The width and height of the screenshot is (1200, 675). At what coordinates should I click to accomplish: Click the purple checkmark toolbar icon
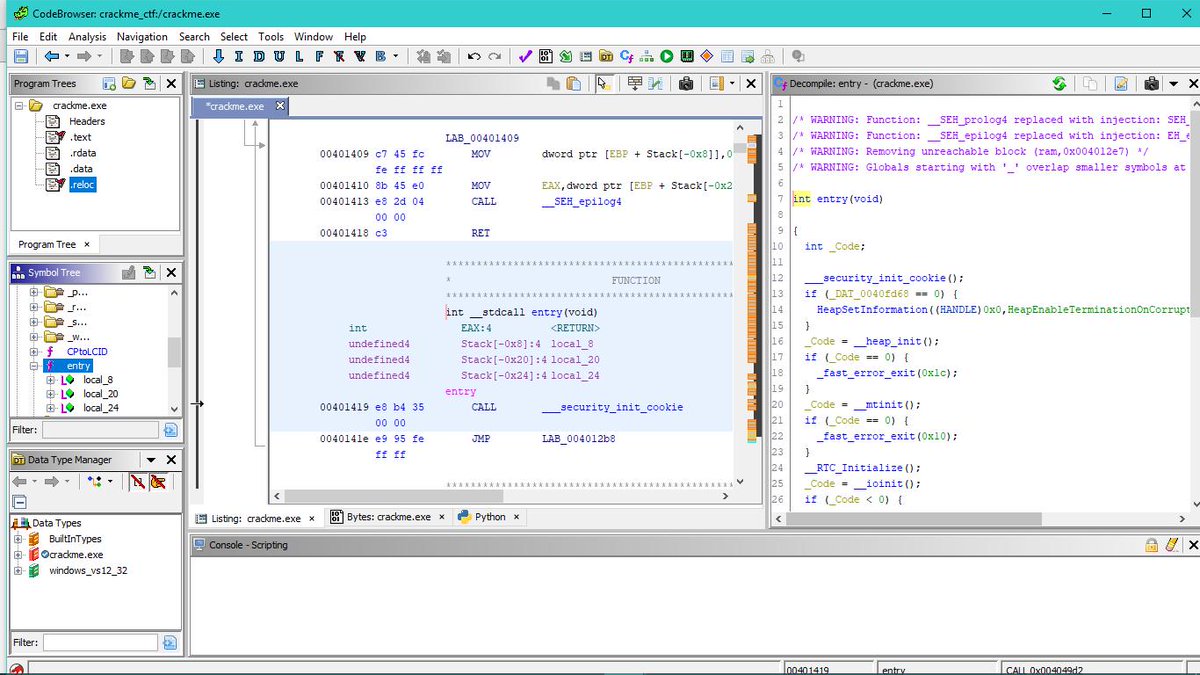[525, 56]
